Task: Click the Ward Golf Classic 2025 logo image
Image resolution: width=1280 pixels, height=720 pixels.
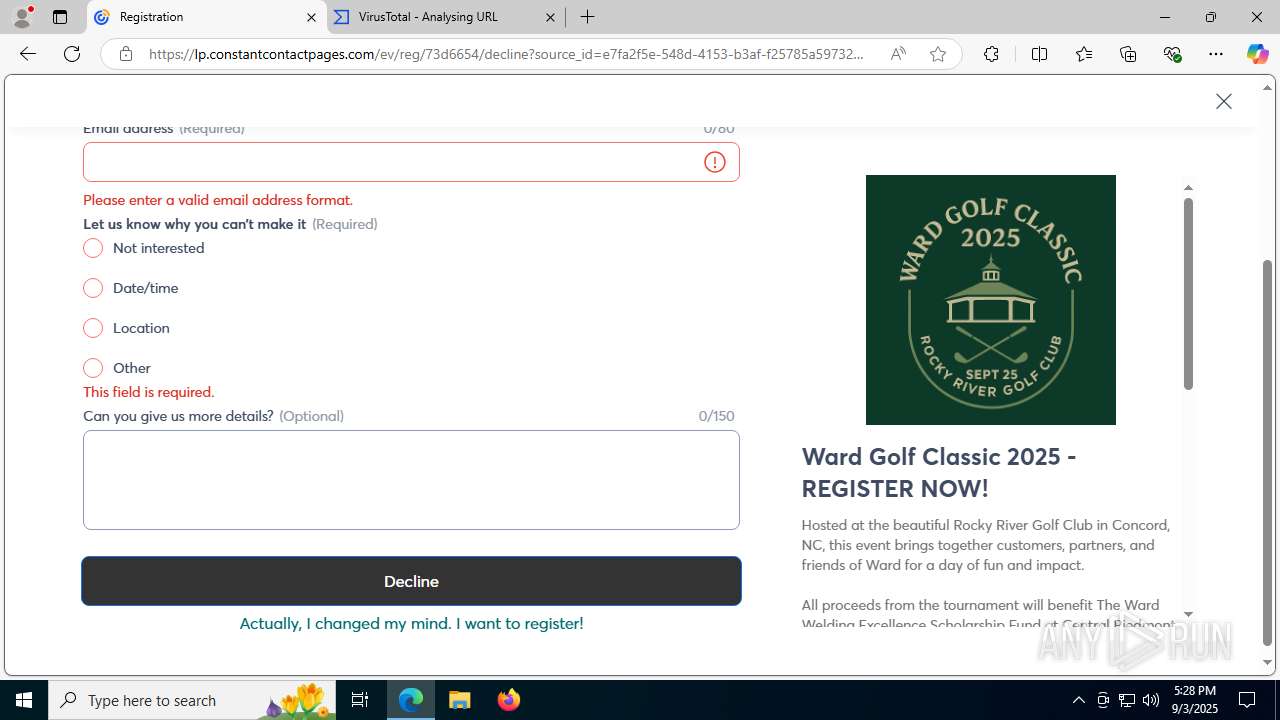Action: (x=991, y=300)
